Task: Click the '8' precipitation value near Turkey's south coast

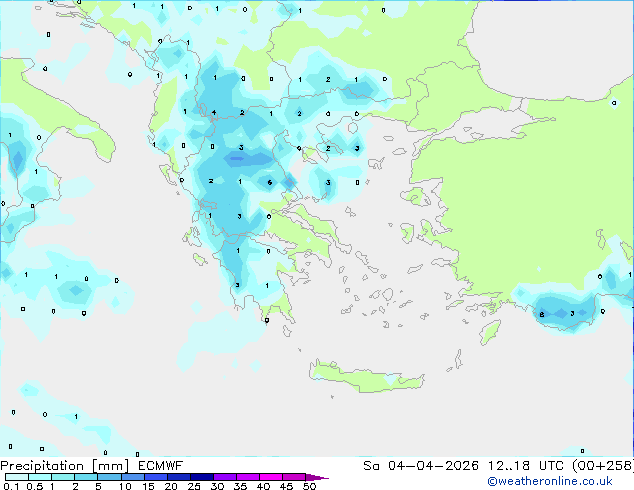Action: point(542,315)
